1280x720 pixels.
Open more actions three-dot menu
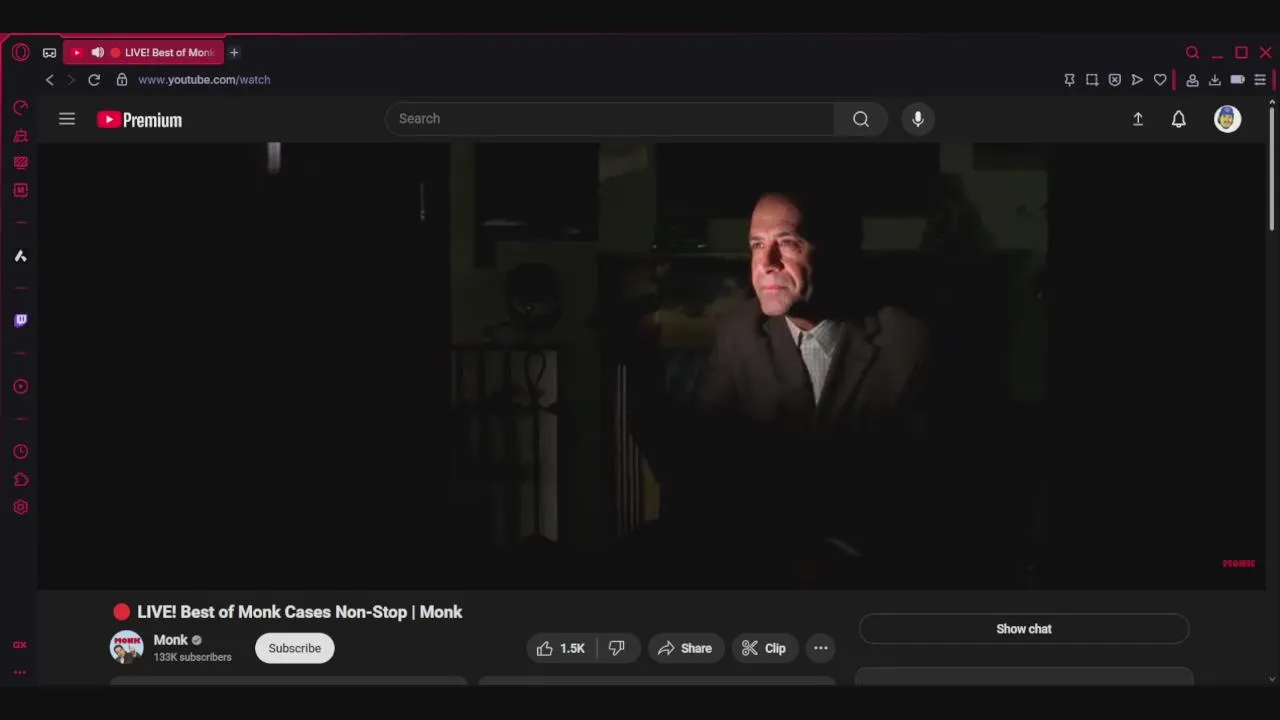(821, 648)
